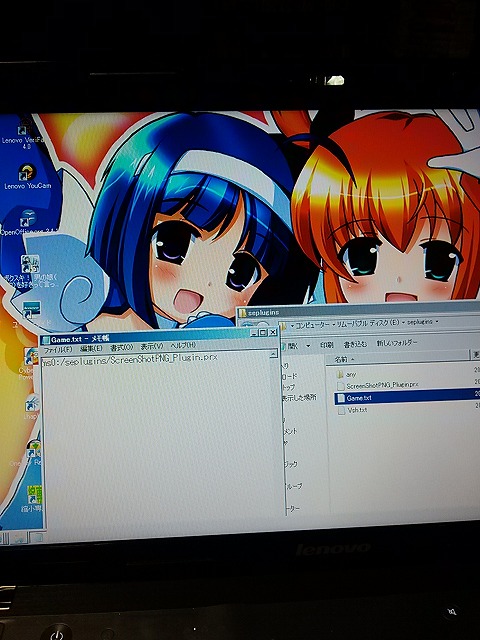
Task: Click Notepad scrollbar up arrow
Action: click(x=273, y=354)
